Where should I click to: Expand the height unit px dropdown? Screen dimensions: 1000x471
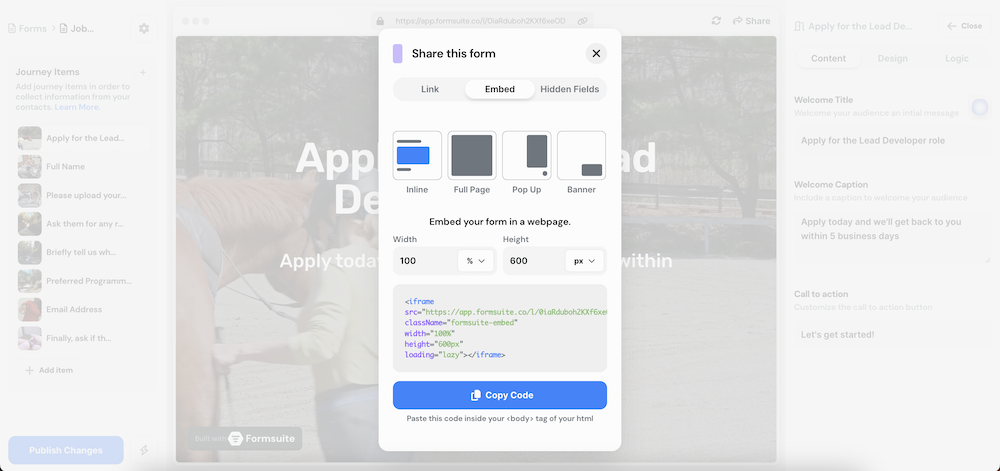pyautogui.click(x=585, y=261)
